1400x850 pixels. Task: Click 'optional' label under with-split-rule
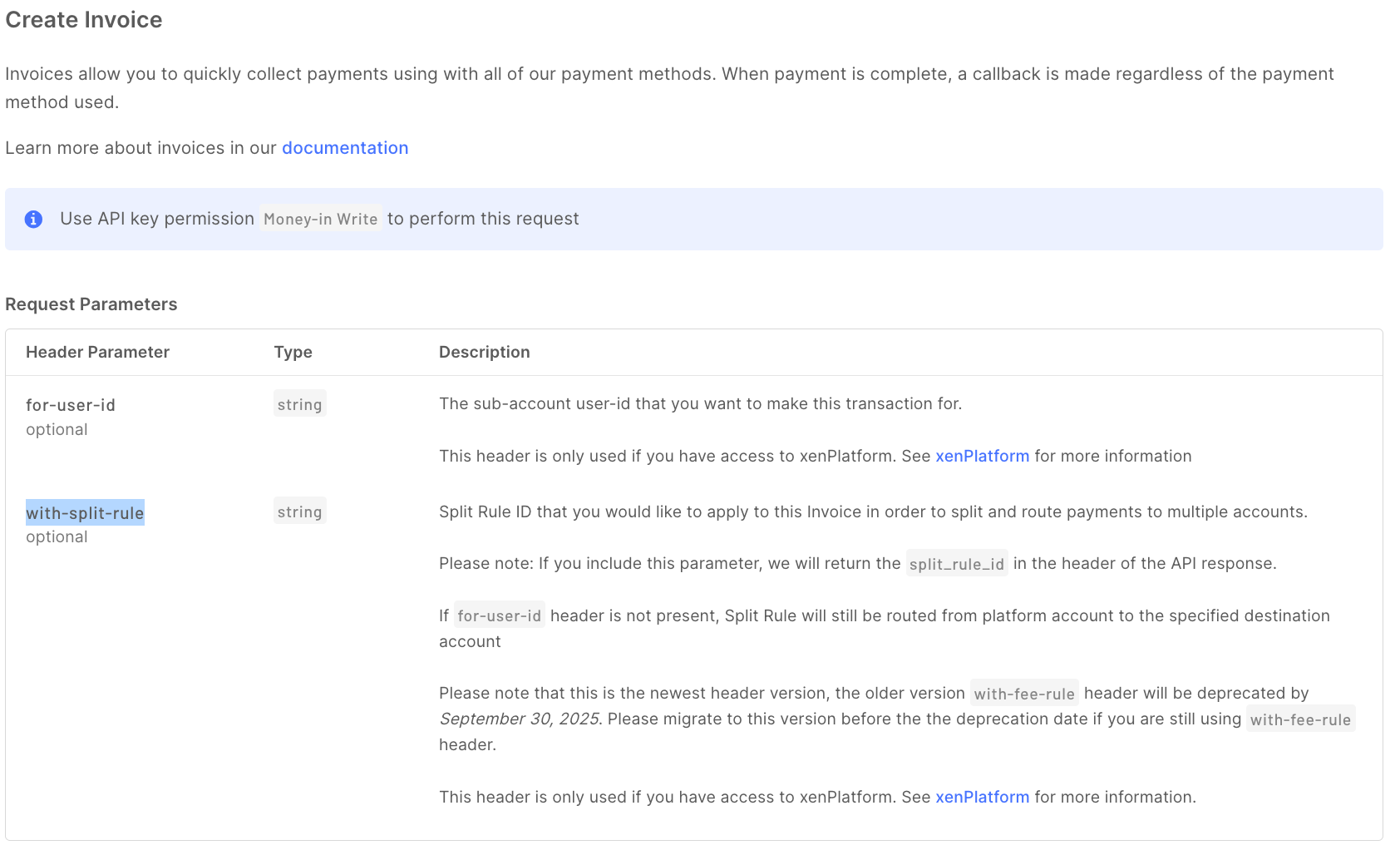(57, 537)
